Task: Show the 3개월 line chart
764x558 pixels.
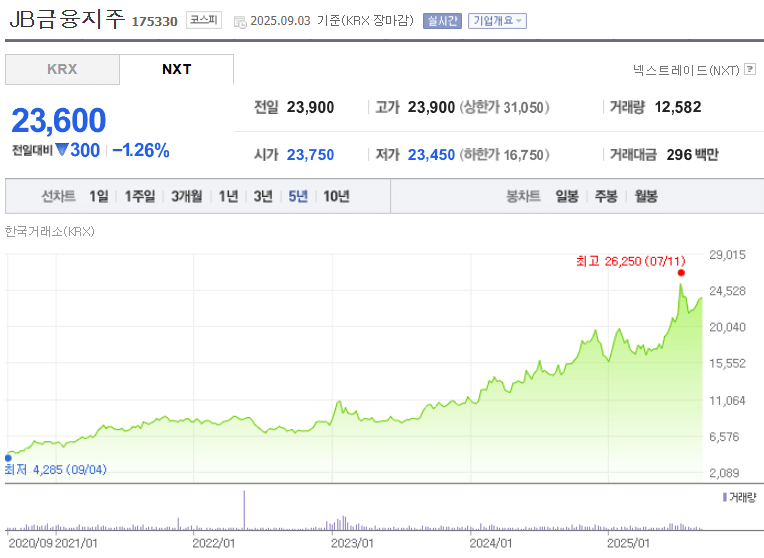Action: tap(187, 196)
